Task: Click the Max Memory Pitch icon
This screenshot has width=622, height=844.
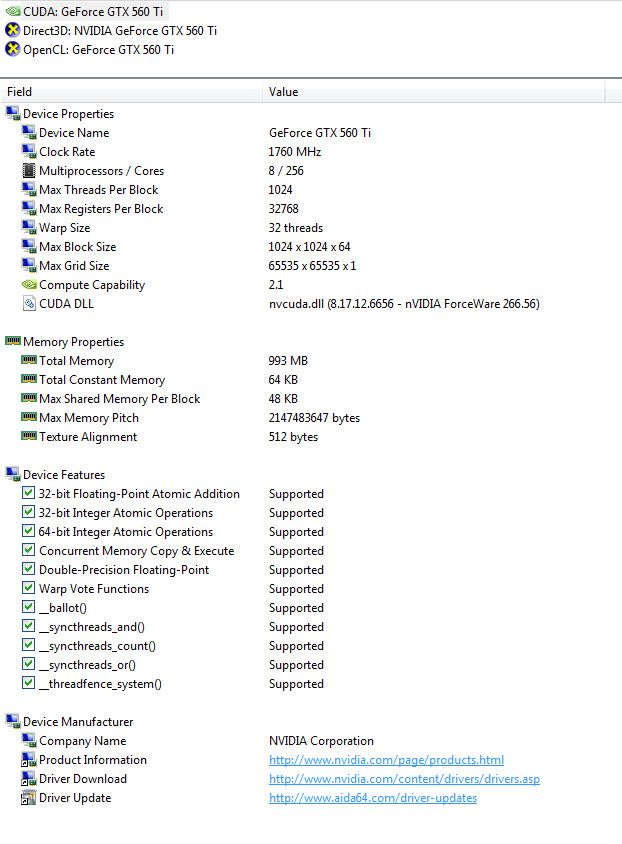Action: click(x=29, y=417)
